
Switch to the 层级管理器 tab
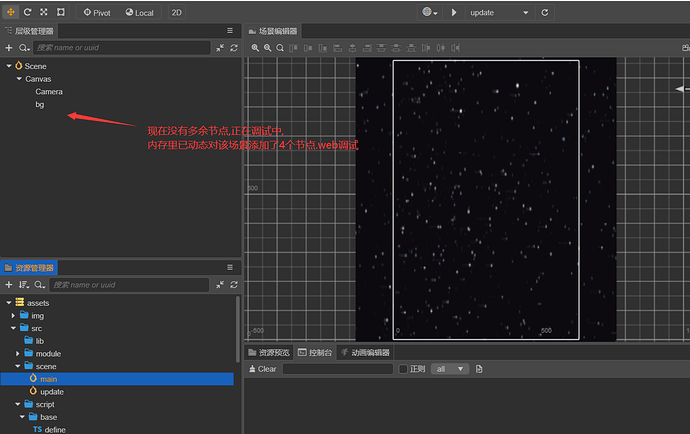point(29,31)
